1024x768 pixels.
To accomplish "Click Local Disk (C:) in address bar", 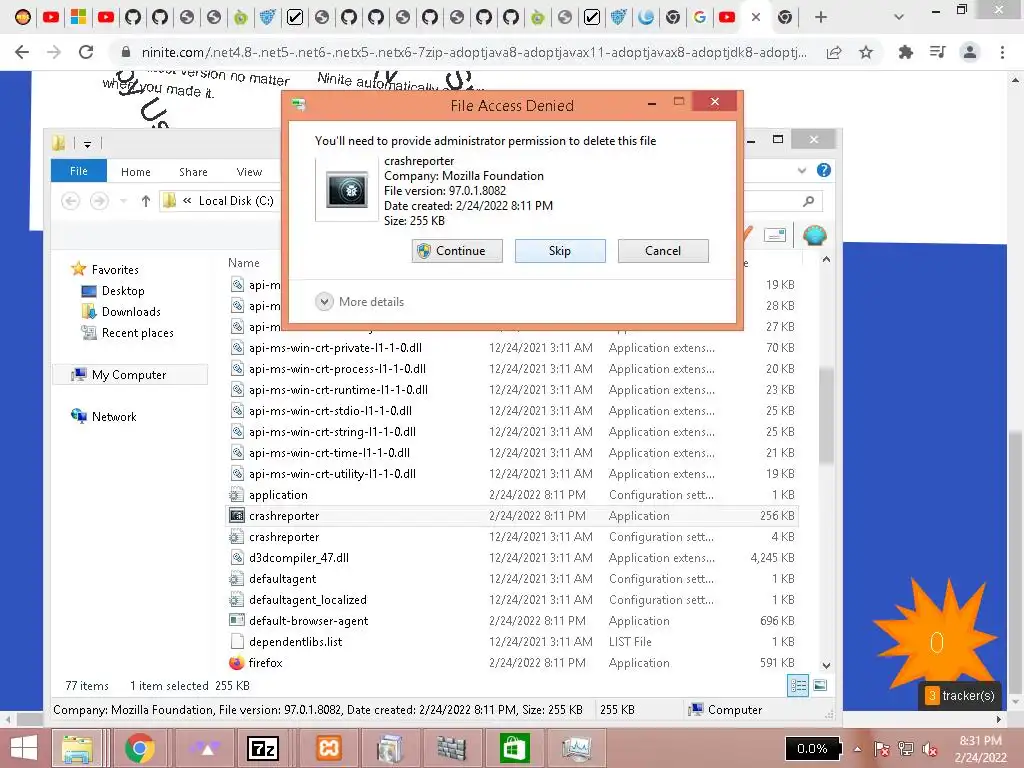I will click(236, 201).
